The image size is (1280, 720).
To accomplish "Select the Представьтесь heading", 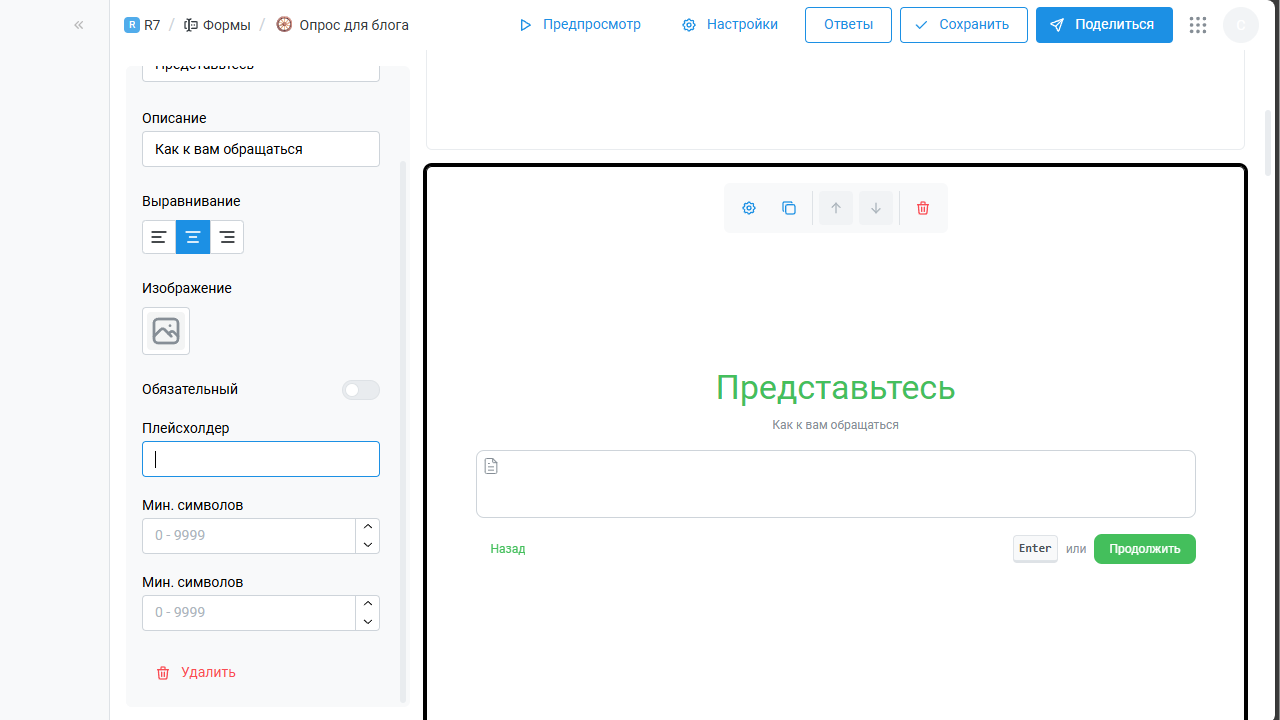I will click(836, 388).
